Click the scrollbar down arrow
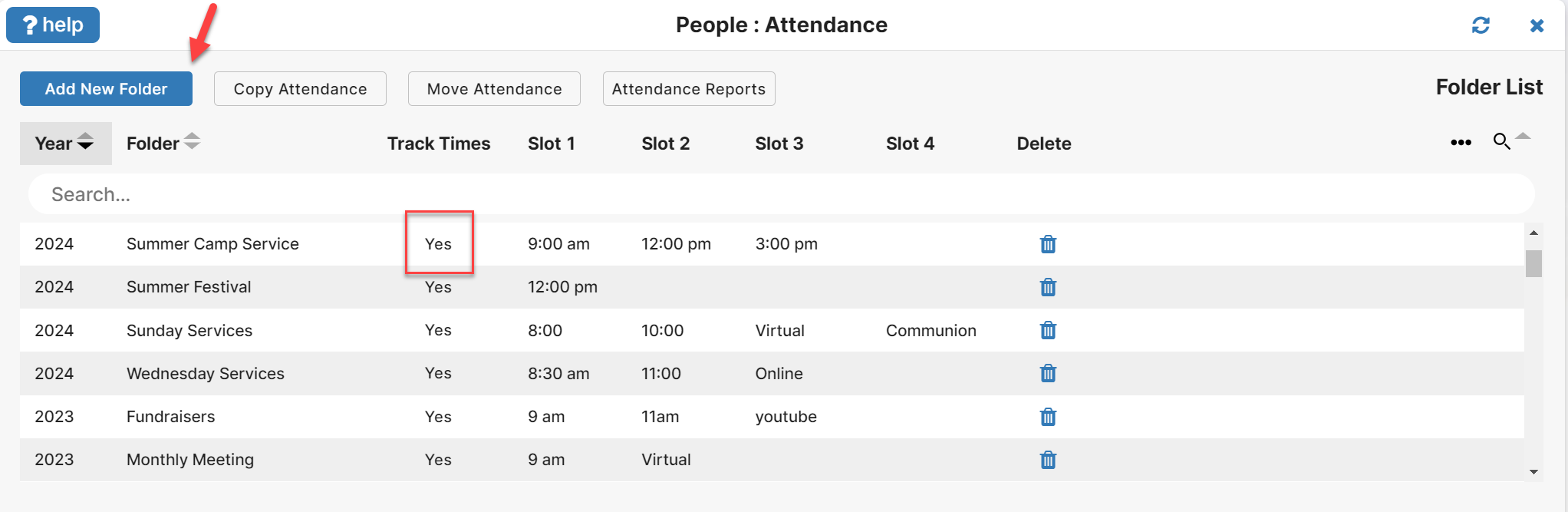 pyautogui.click(x=1533, y=472)
